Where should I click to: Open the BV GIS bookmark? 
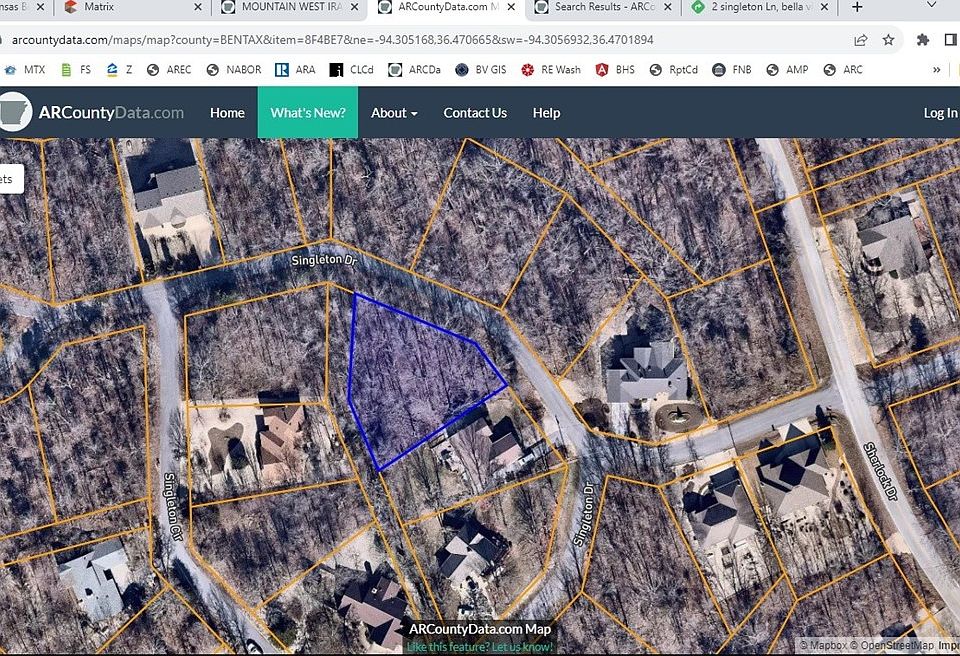pyautogui.click(x=481, y=70)
